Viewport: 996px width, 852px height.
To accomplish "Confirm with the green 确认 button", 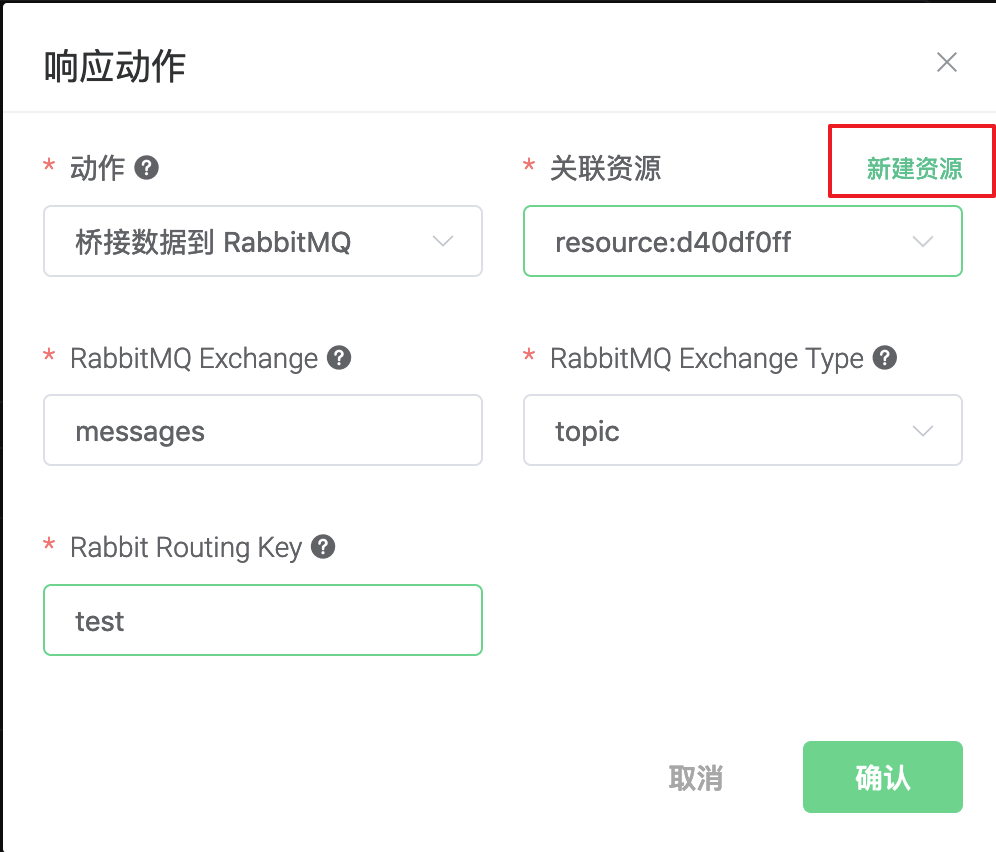I will 882,777.
